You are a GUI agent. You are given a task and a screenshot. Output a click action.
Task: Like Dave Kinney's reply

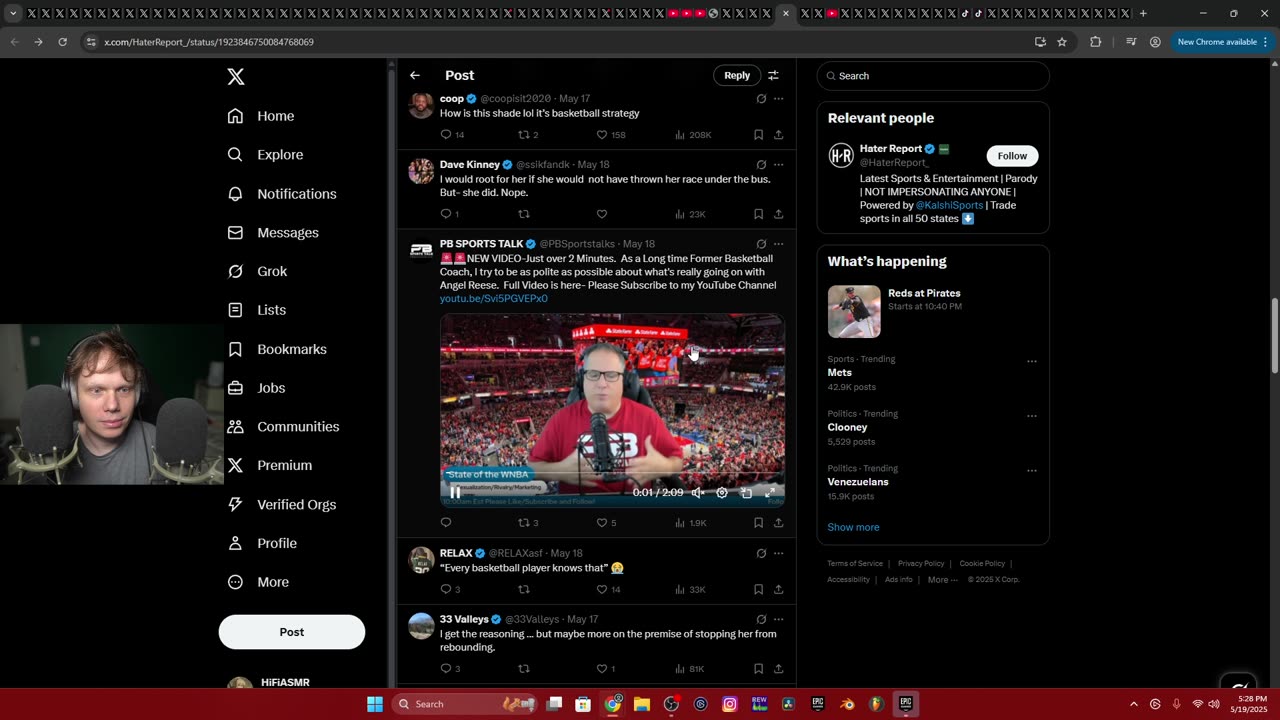click(x=602, y=214)
